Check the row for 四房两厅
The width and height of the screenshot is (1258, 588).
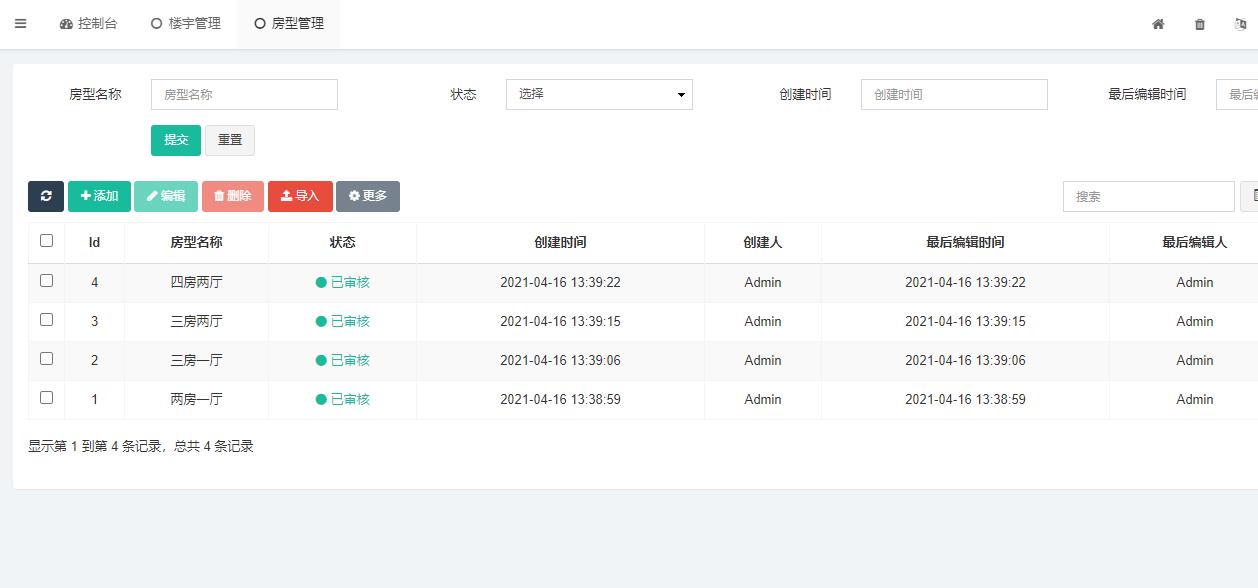(x=46, y=281)
